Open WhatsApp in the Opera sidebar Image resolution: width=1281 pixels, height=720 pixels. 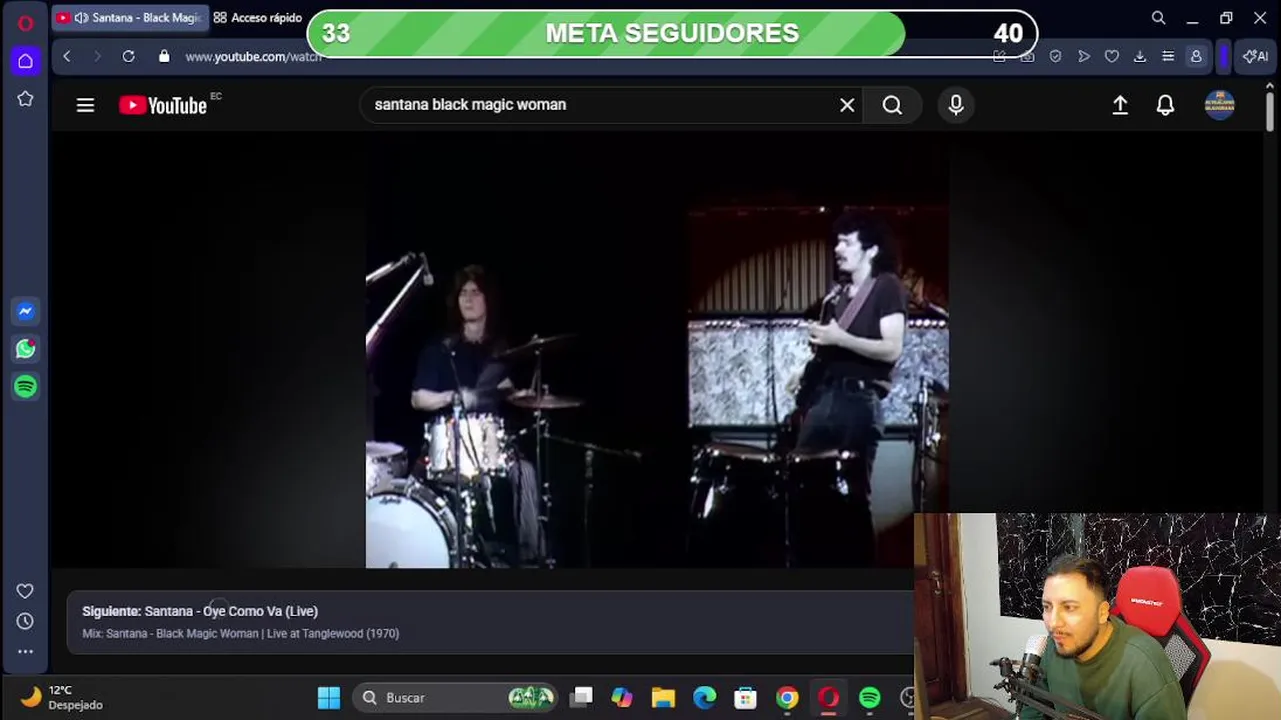tap(25, 348)
